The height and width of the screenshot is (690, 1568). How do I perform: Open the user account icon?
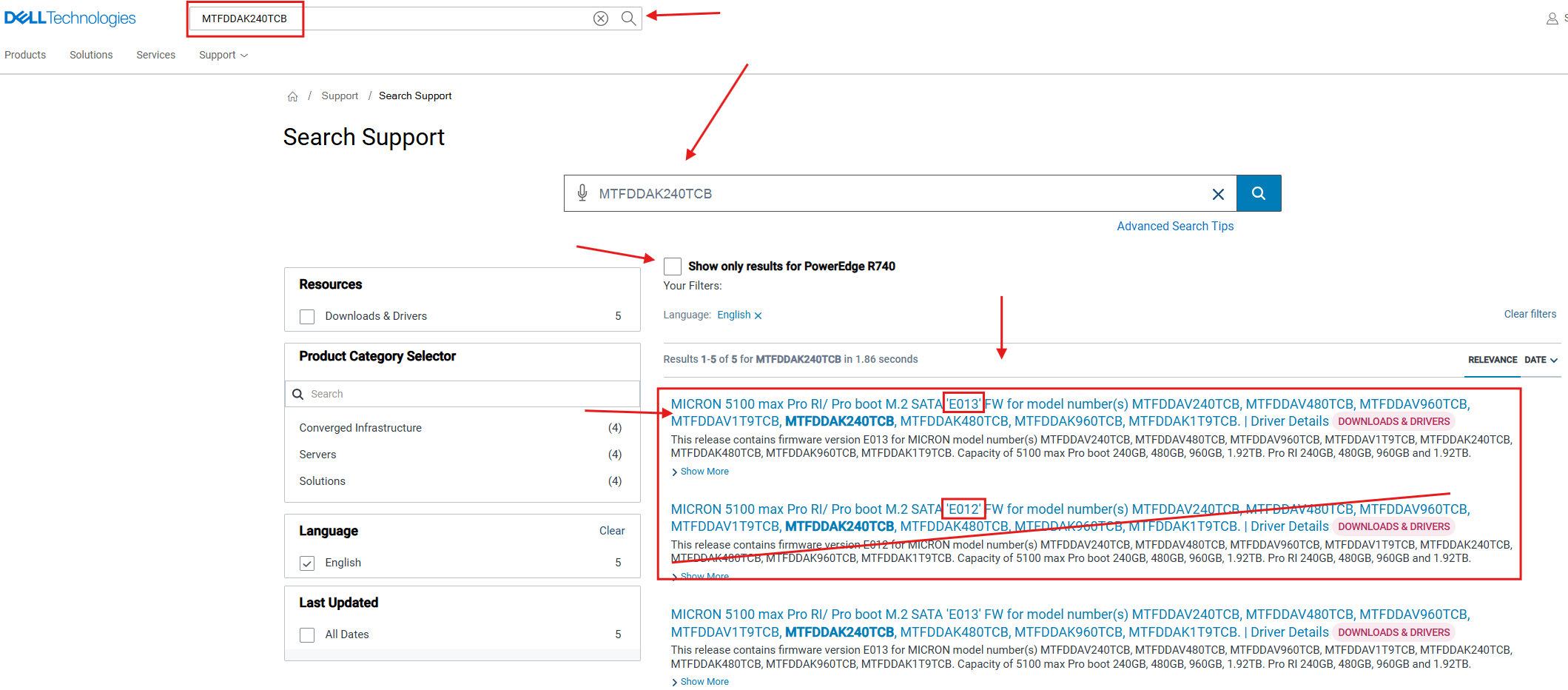[1552, 19]
